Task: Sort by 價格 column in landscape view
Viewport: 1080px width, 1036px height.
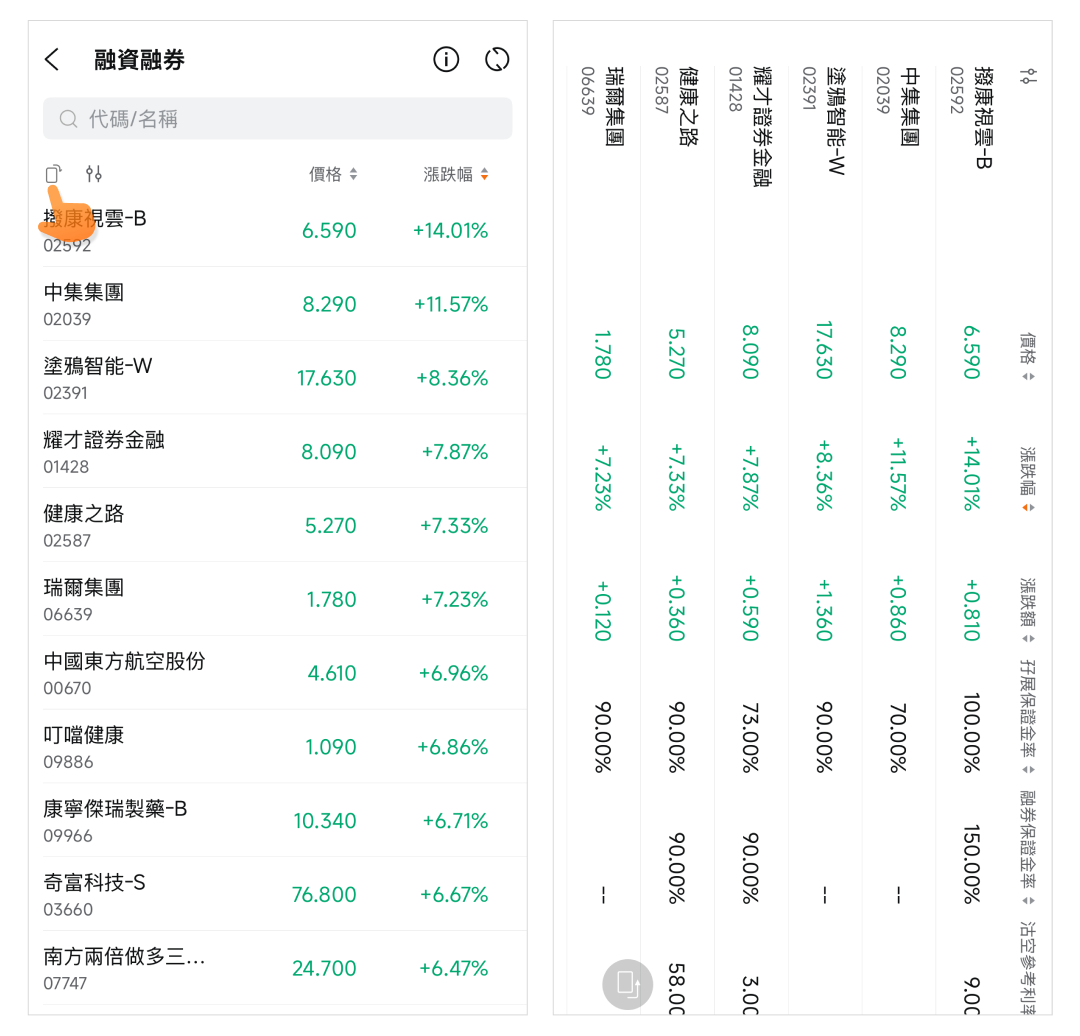Action: [x=1028, y=358]
